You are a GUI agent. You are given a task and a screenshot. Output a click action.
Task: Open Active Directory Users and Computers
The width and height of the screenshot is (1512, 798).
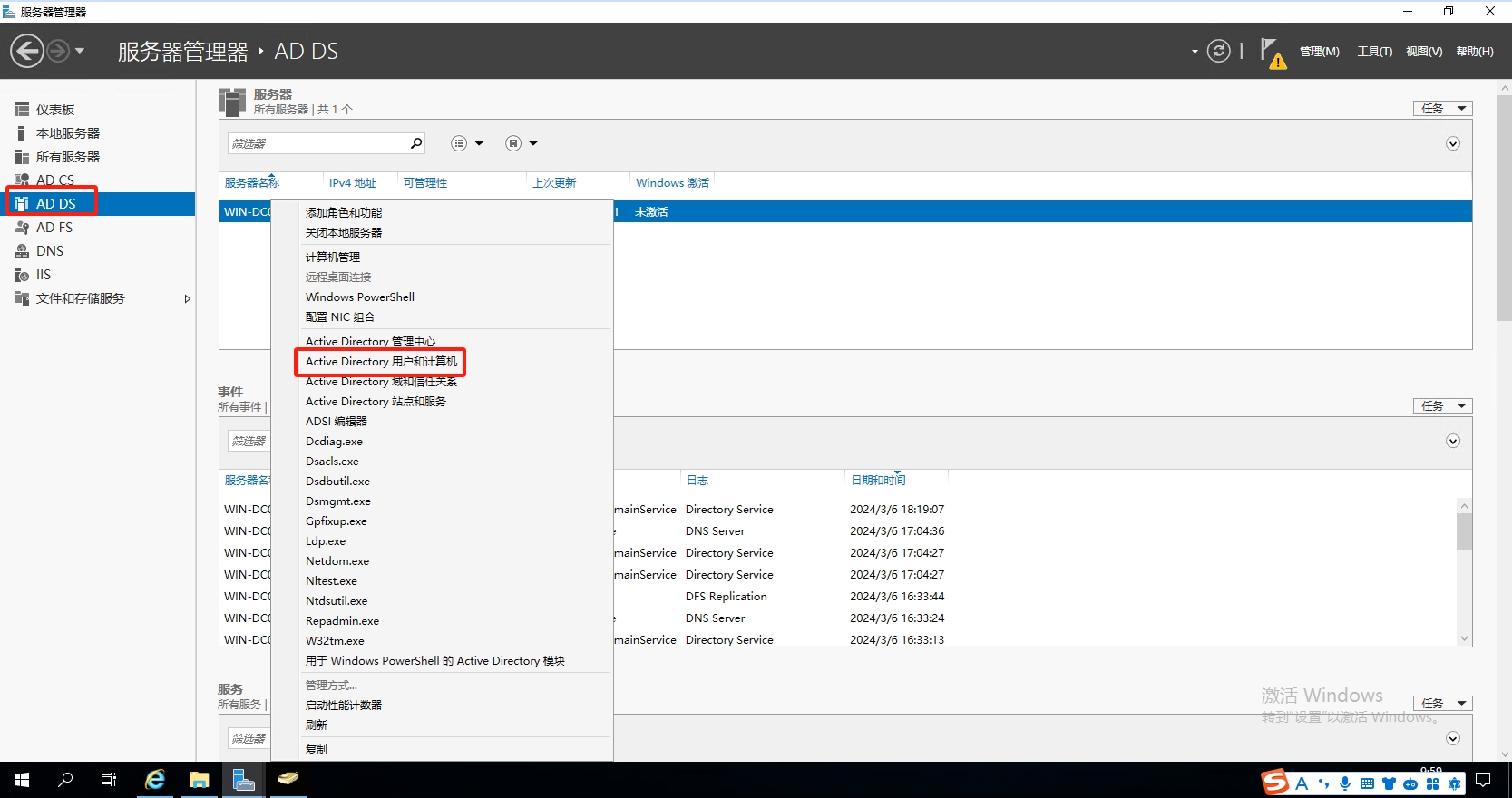click(381, 362)
